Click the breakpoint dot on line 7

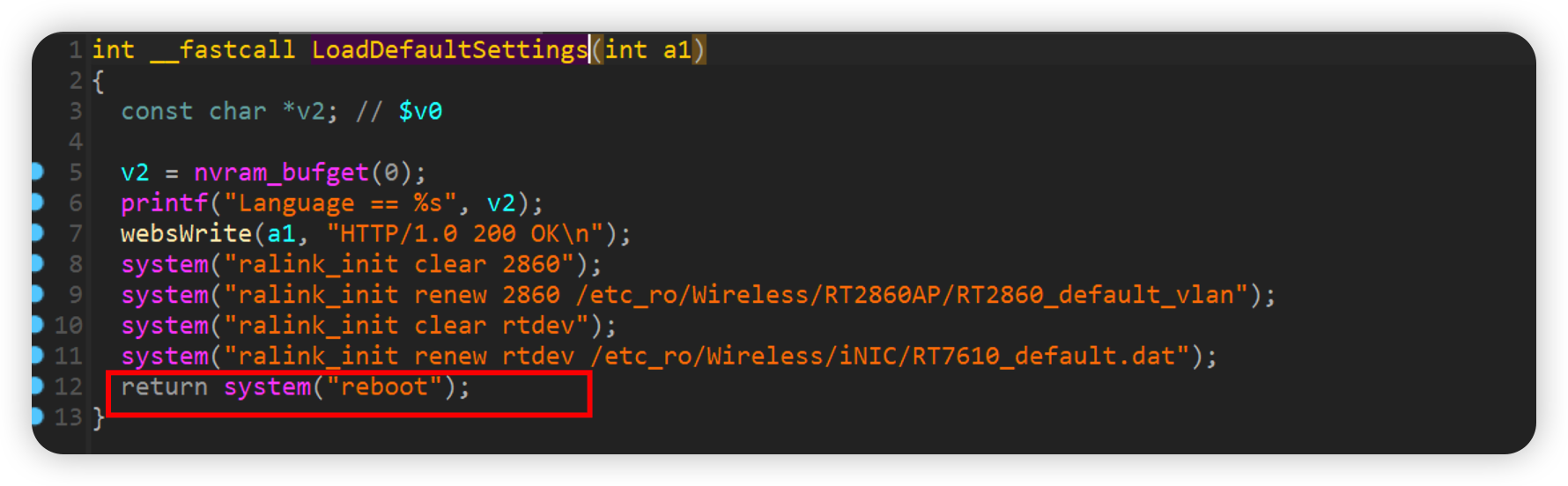click(x=37, y=233)
